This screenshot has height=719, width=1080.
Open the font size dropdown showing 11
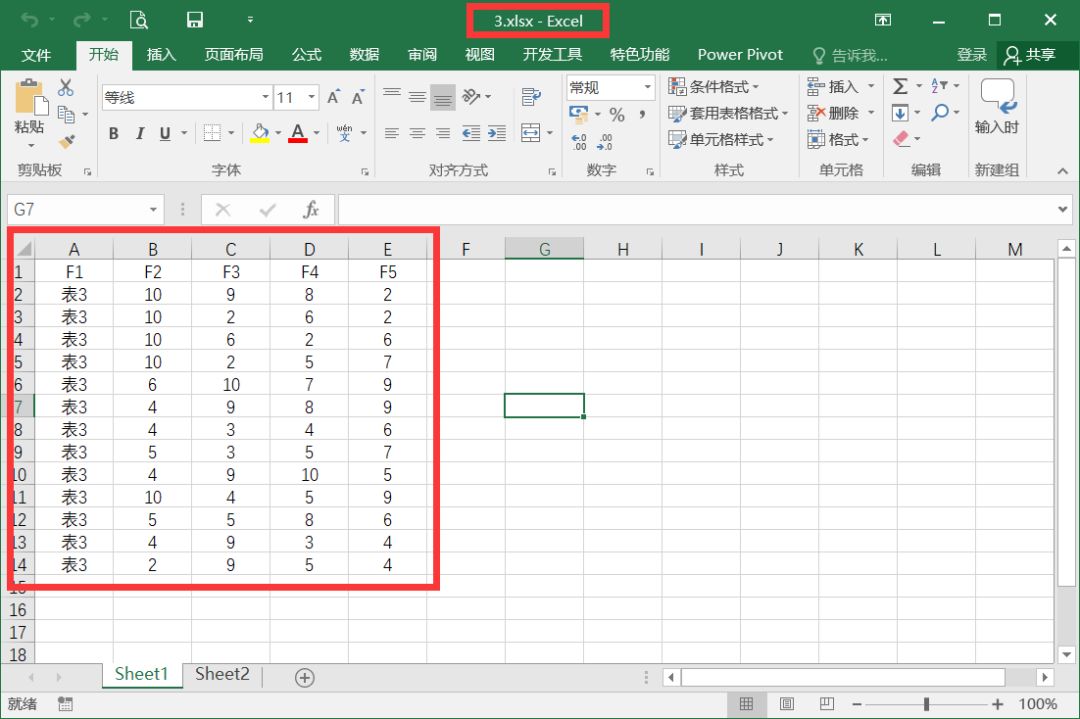(312, 97)
